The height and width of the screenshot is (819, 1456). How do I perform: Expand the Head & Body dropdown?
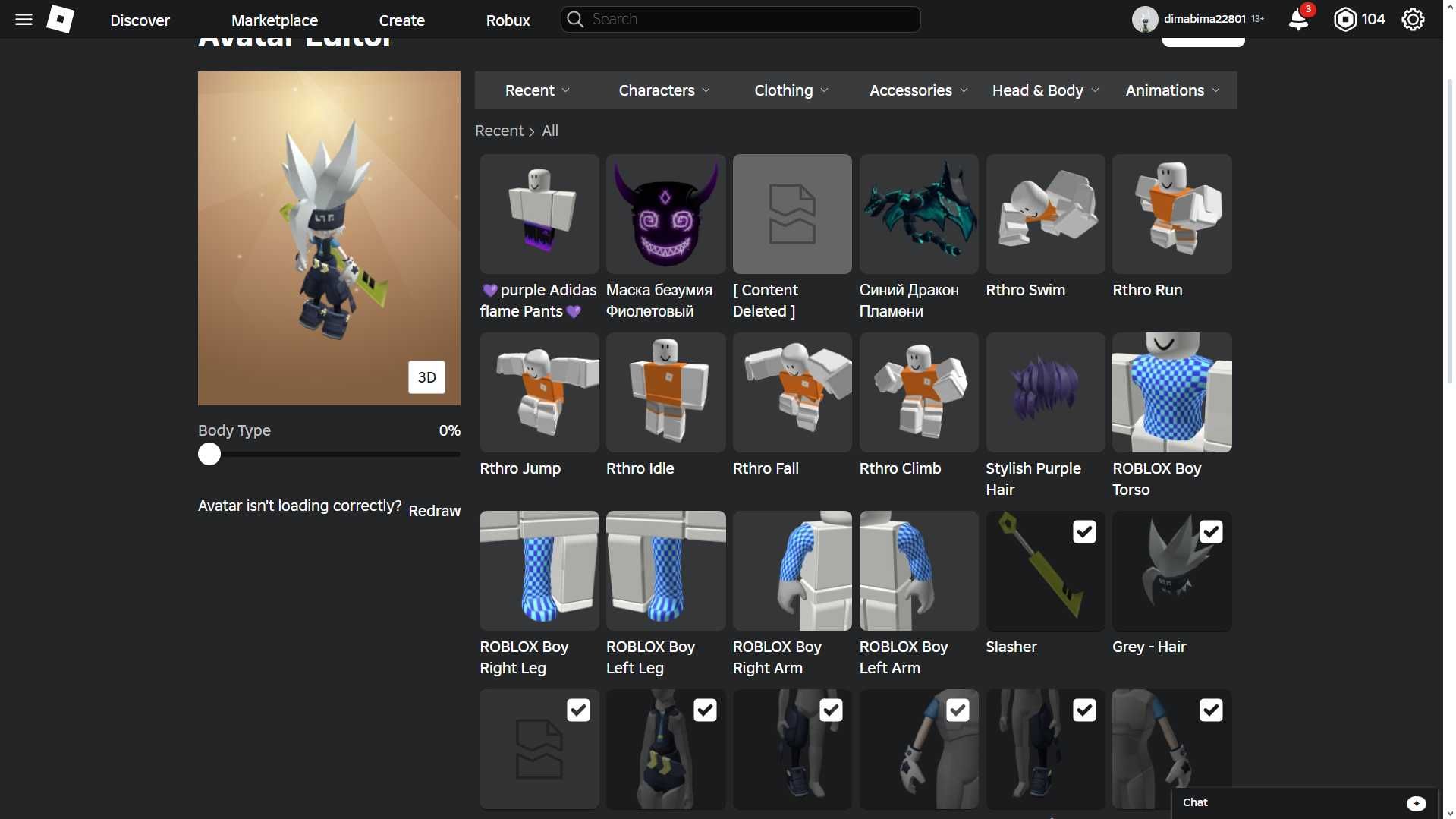coord(1045,90)
